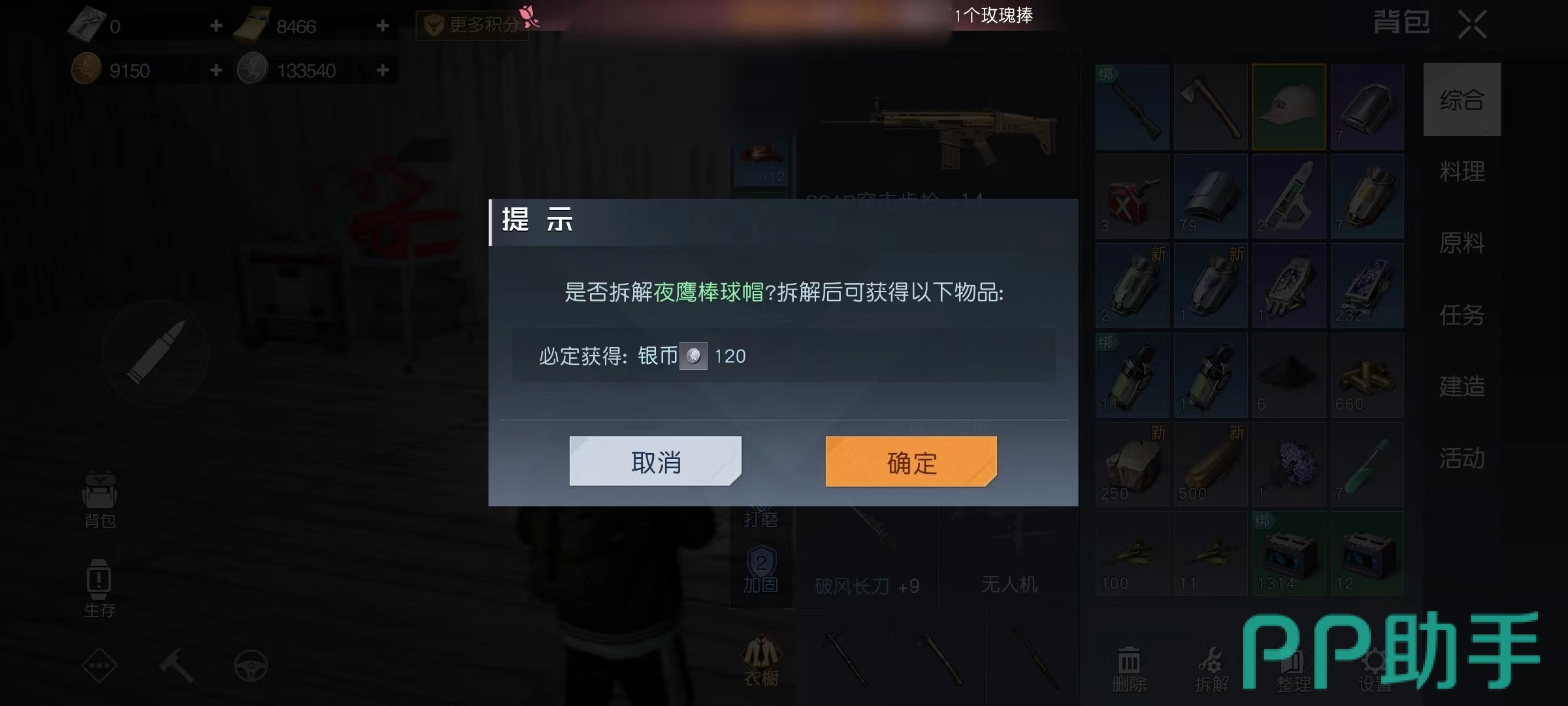This screenshot has width=1568, height=706.
Task: Close the backpack with the X icon
Action: 1472,25
